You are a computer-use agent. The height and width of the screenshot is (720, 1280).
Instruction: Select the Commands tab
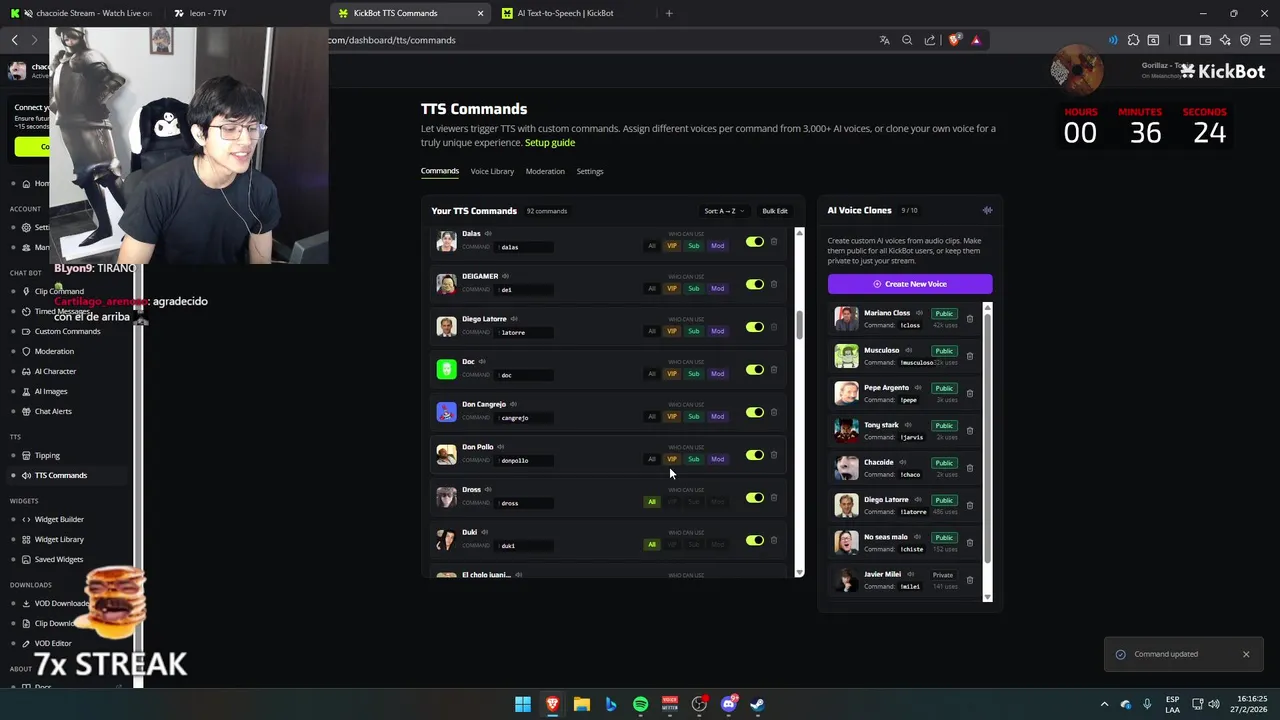click(x=440, y=171)
